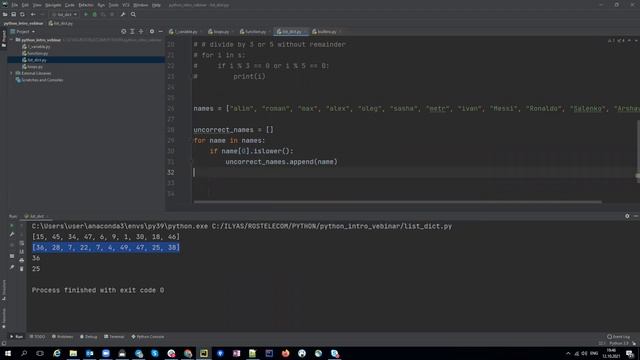Click the Debug bug icon in toolbar
The width and height of the screenshot is (640, 360).
[x=94, y=14]
